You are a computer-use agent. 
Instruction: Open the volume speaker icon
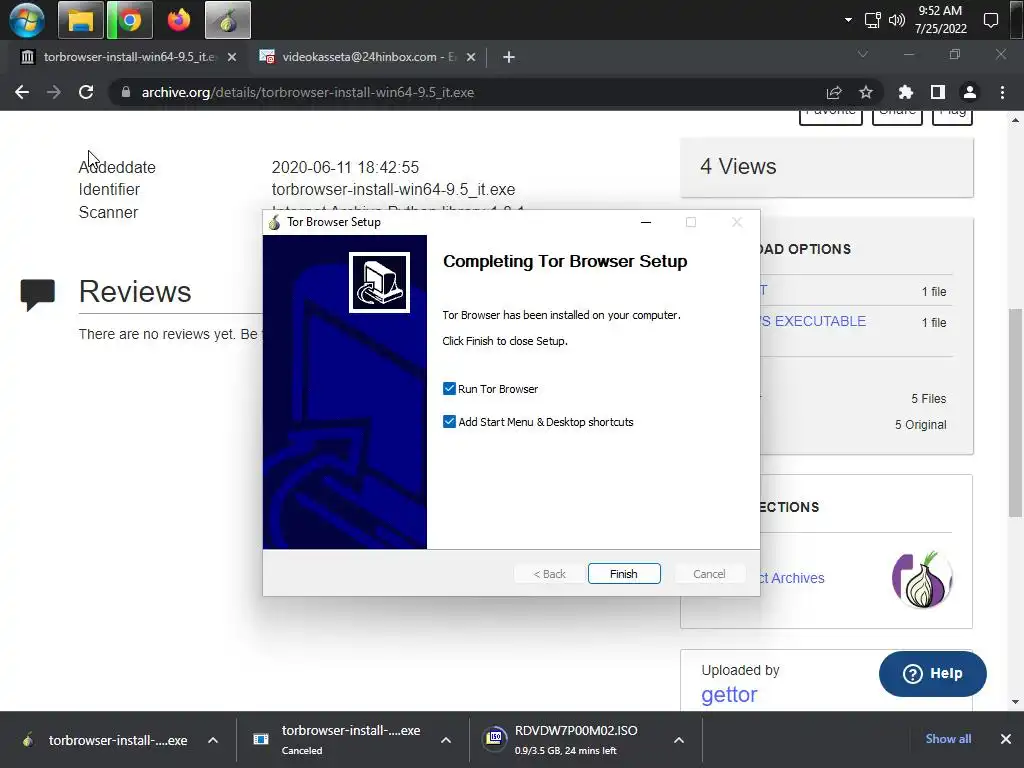[897, 20]
